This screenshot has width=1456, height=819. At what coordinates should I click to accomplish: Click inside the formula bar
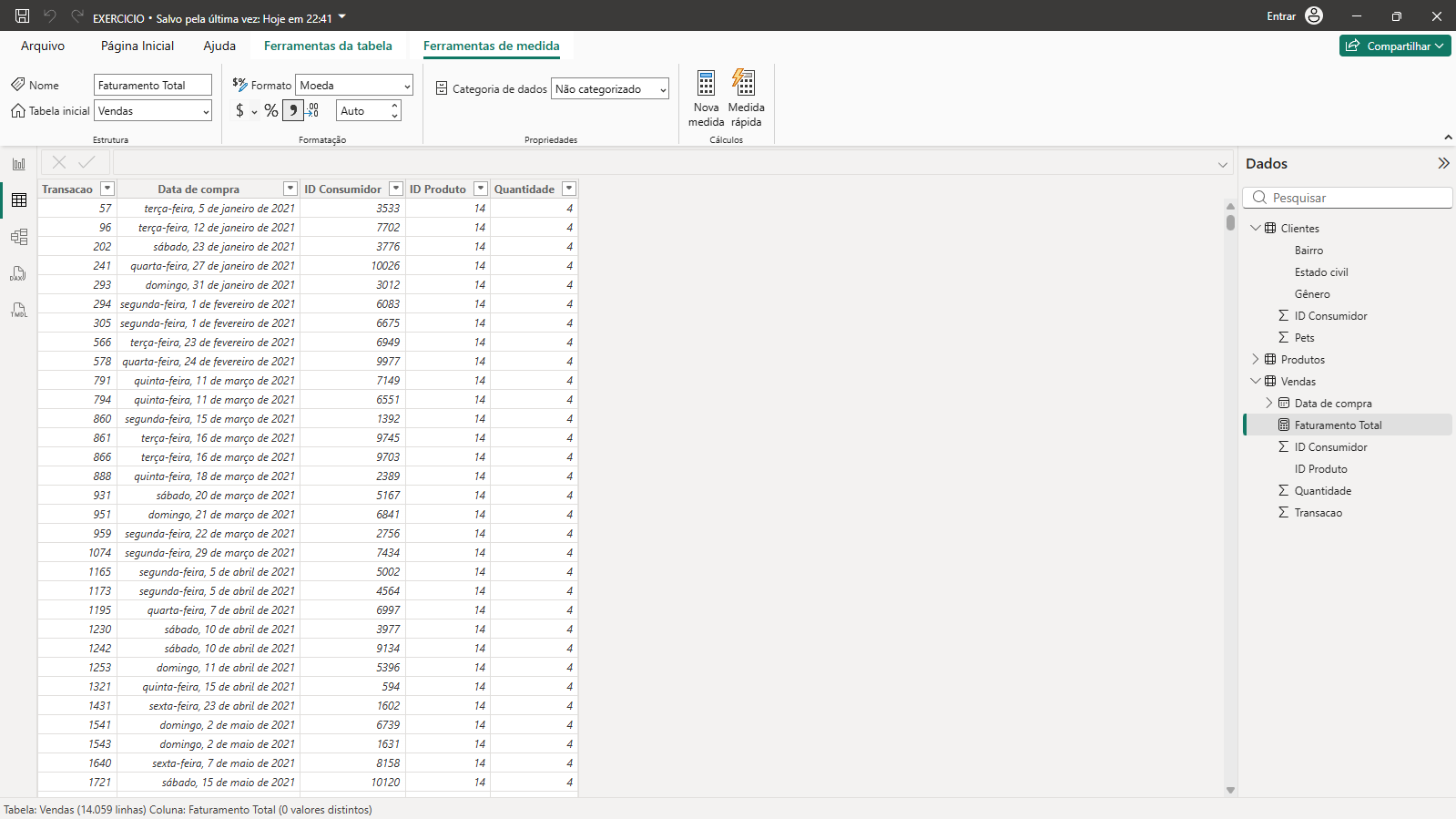point(665,163)
